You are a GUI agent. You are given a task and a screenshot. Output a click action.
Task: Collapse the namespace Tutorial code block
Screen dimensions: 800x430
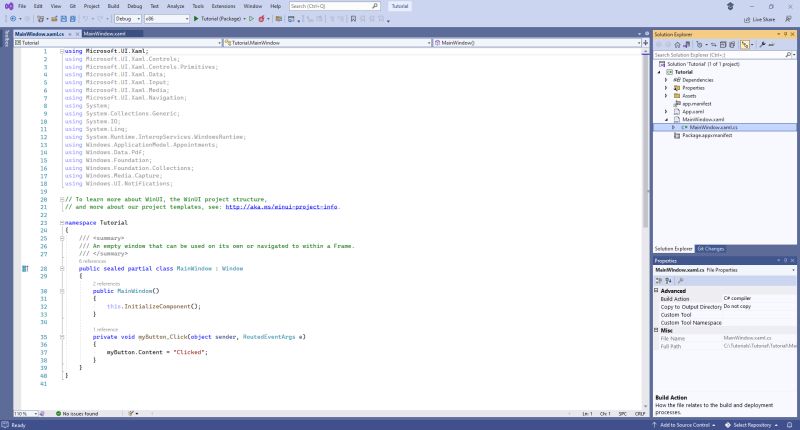click(x=62, y=223)
